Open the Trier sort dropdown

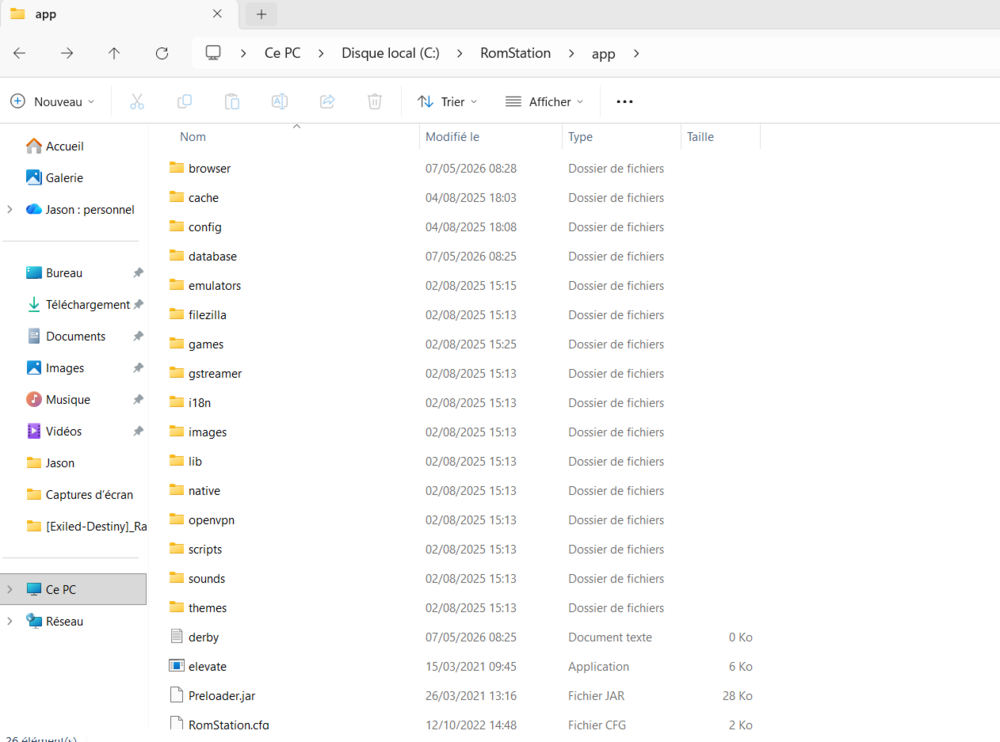(x=447, y=101)
